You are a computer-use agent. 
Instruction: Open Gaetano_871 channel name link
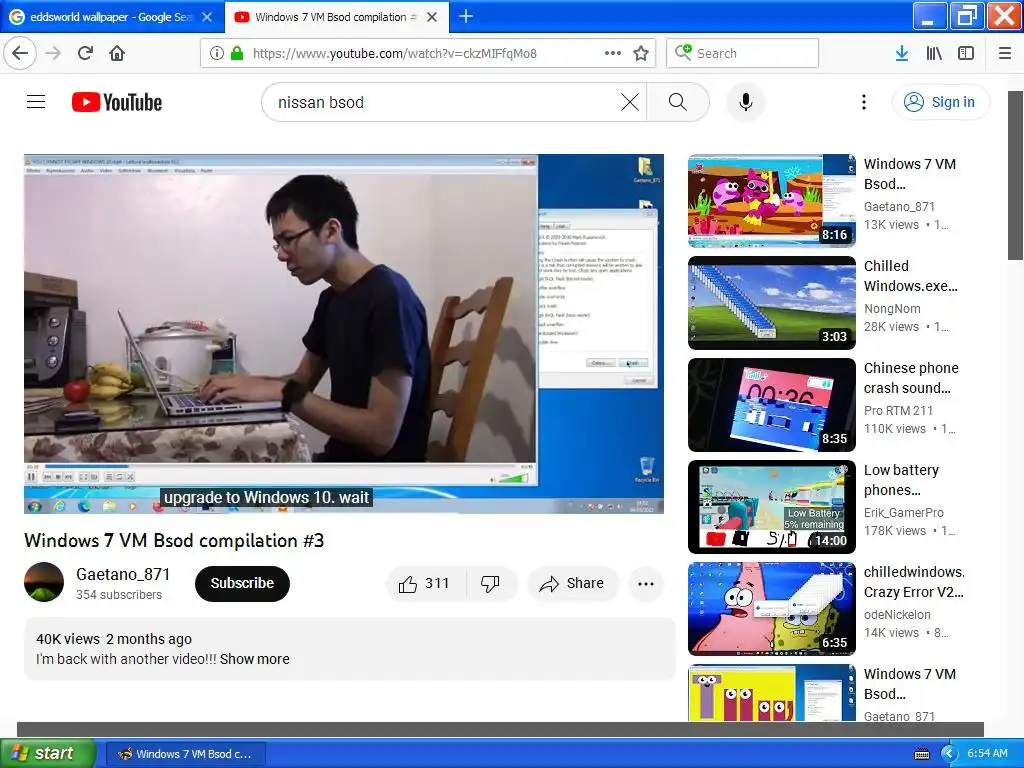123,574
